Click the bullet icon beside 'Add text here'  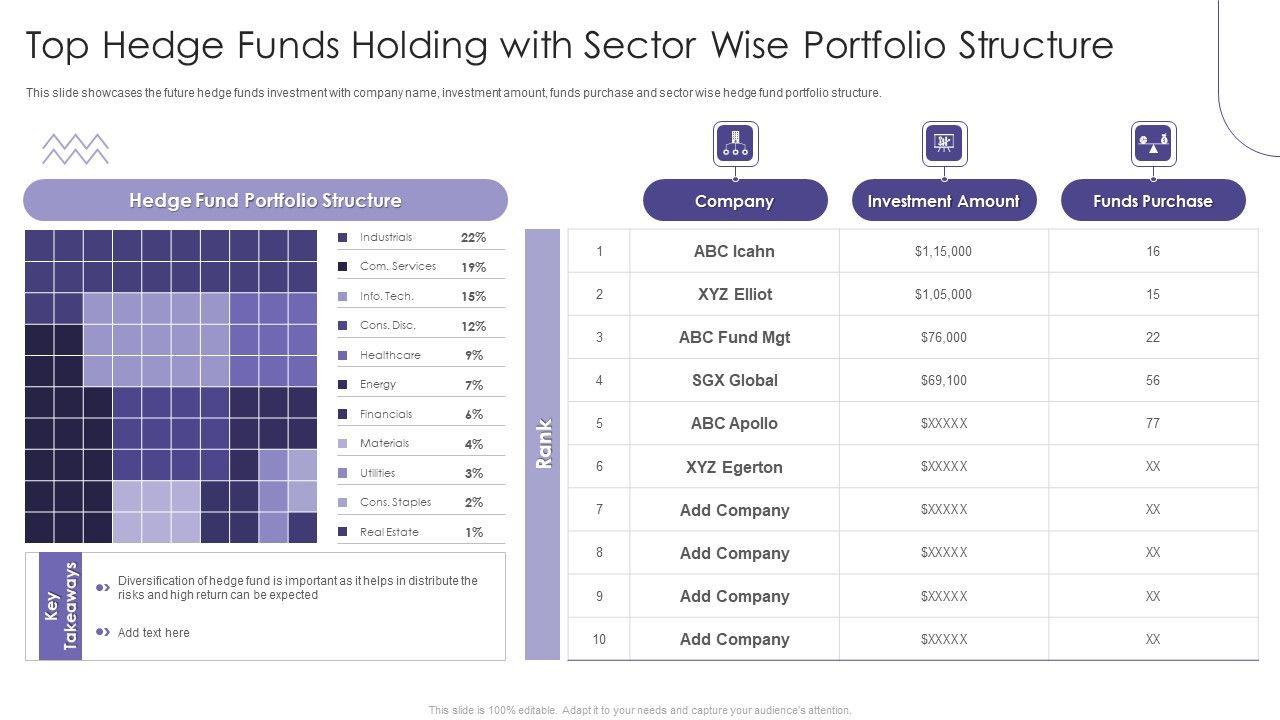pos(103,632)
